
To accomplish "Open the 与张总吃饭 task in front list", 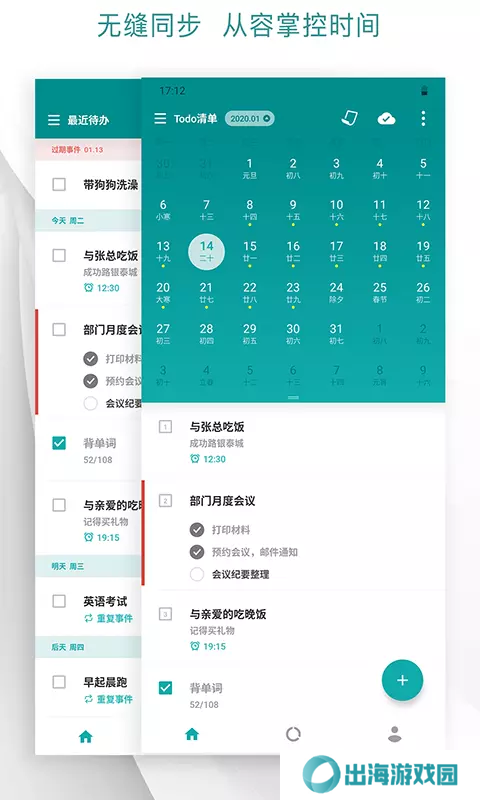I will click(293, 442).
